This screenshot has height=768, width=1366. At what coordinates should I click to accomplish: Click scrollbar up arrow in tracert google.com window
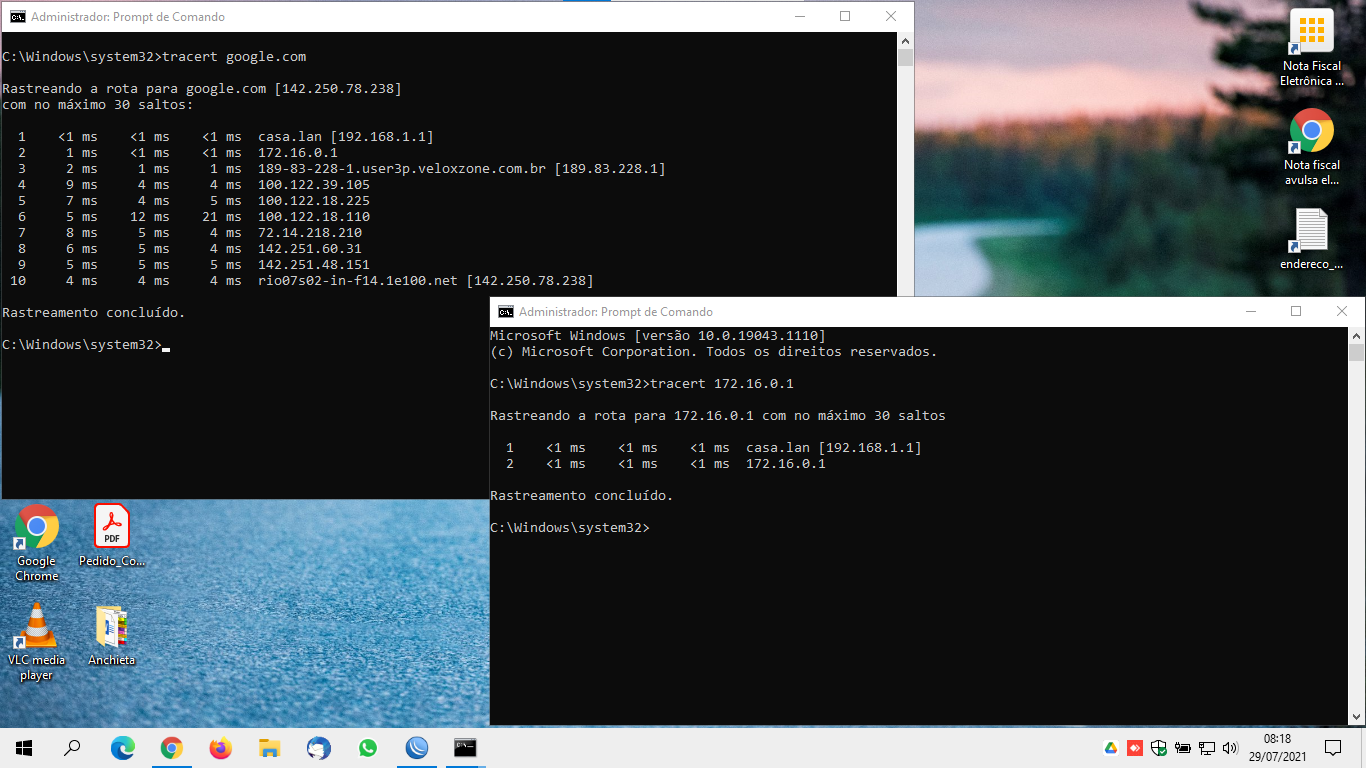906,40
